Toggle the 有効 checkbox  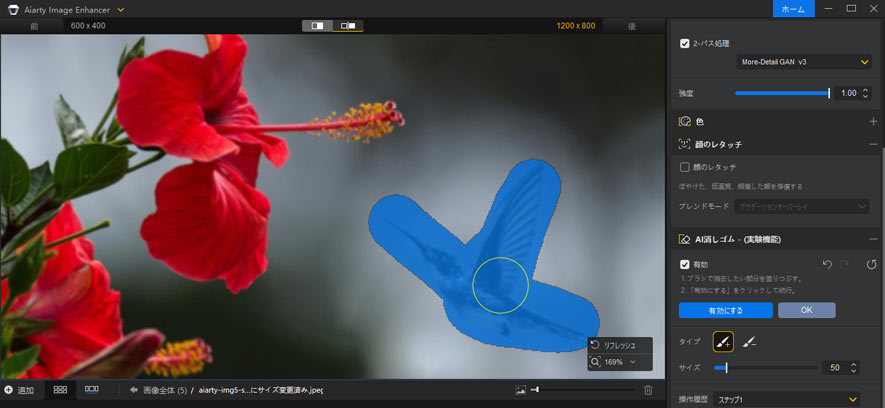685,264
